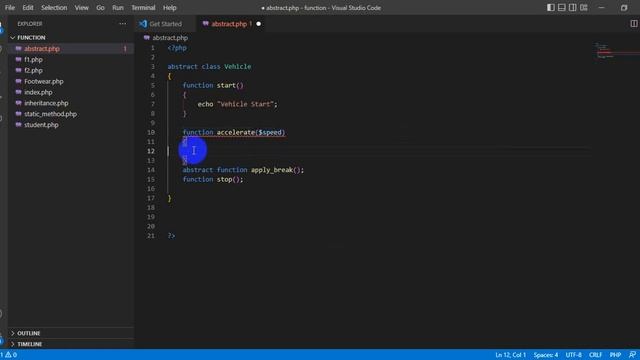Minimize the VS Code window
The height and width of the screenshot is (360, 640).
(602, 7)
